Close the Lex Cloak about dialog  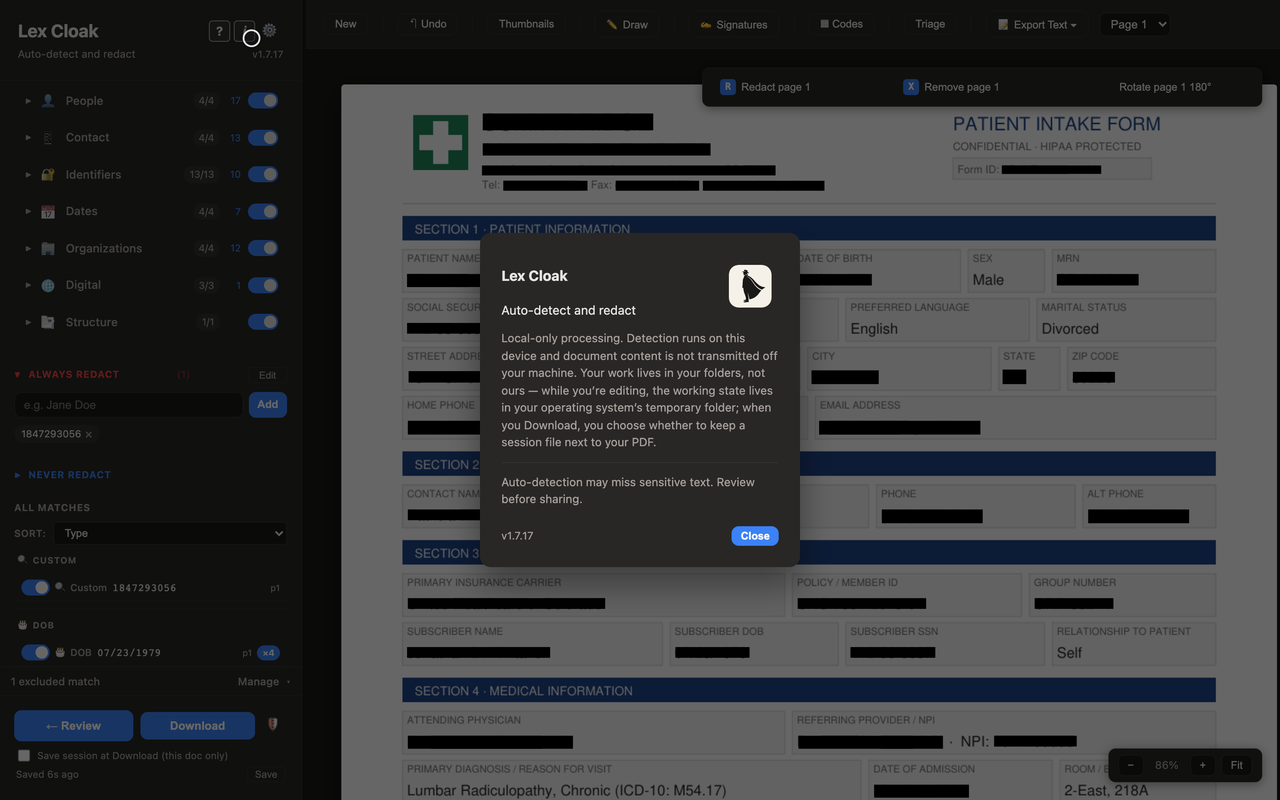point(755,536)
